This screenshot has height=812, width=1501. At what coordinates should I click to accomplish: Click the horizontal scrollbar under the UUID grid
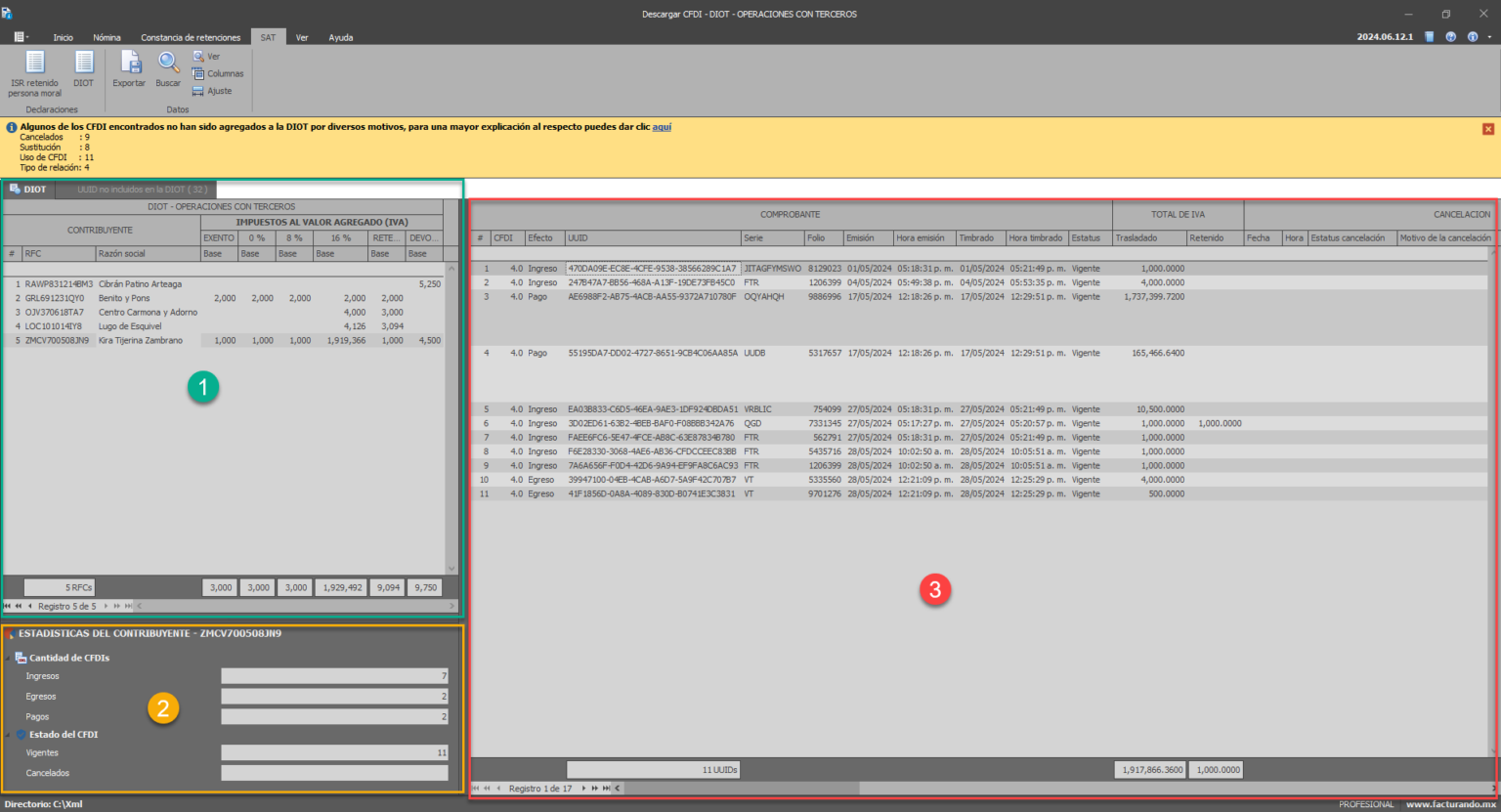point(1055,788)
